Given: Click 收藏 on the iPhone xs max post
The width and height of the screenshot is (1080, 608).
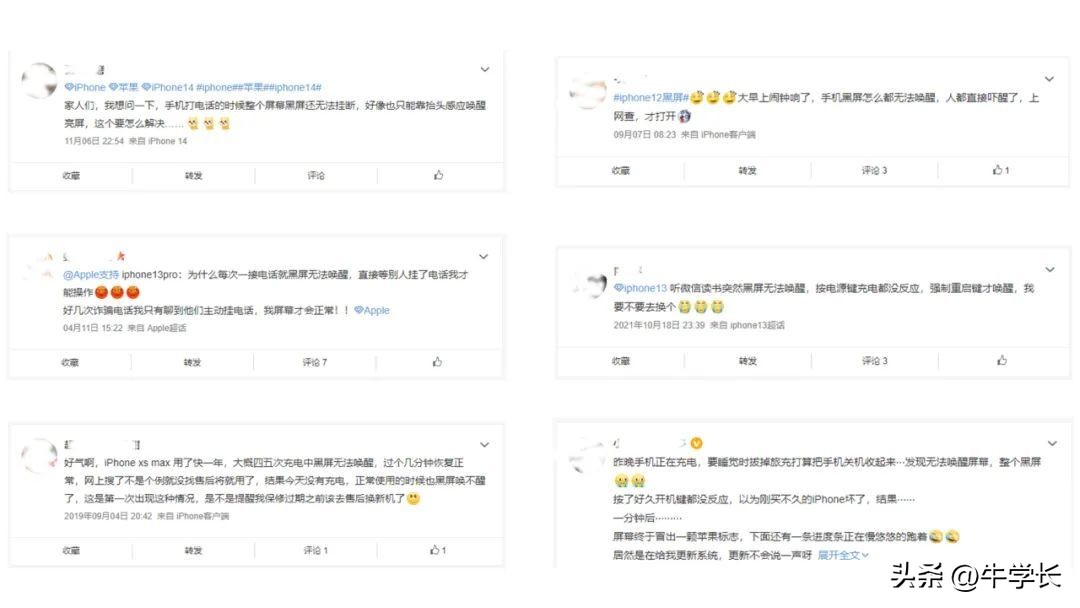Looking at the screenshot, I should point(71,550).
